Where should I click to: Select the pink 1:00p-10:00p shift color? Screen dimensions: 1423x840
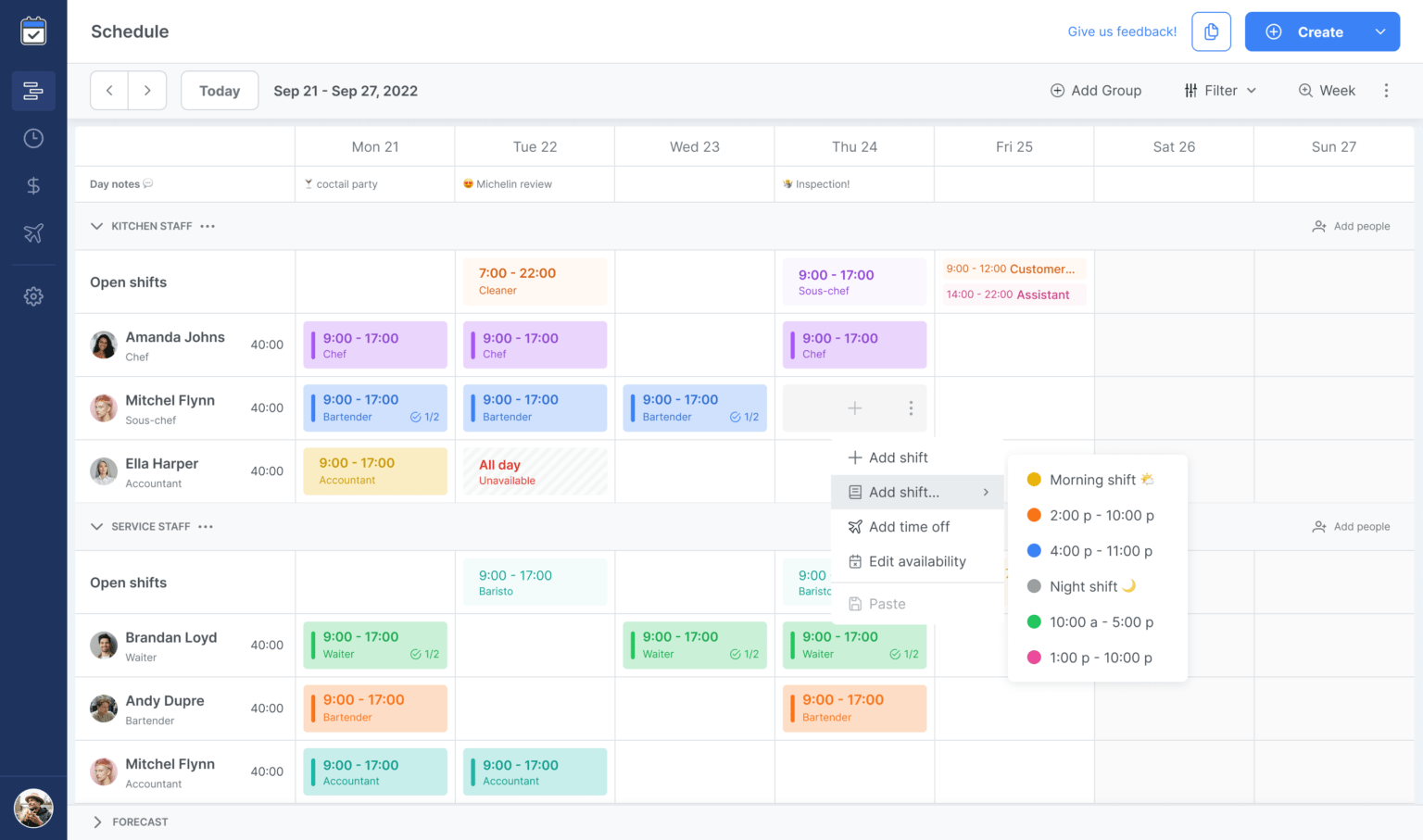pos(1099,658)
